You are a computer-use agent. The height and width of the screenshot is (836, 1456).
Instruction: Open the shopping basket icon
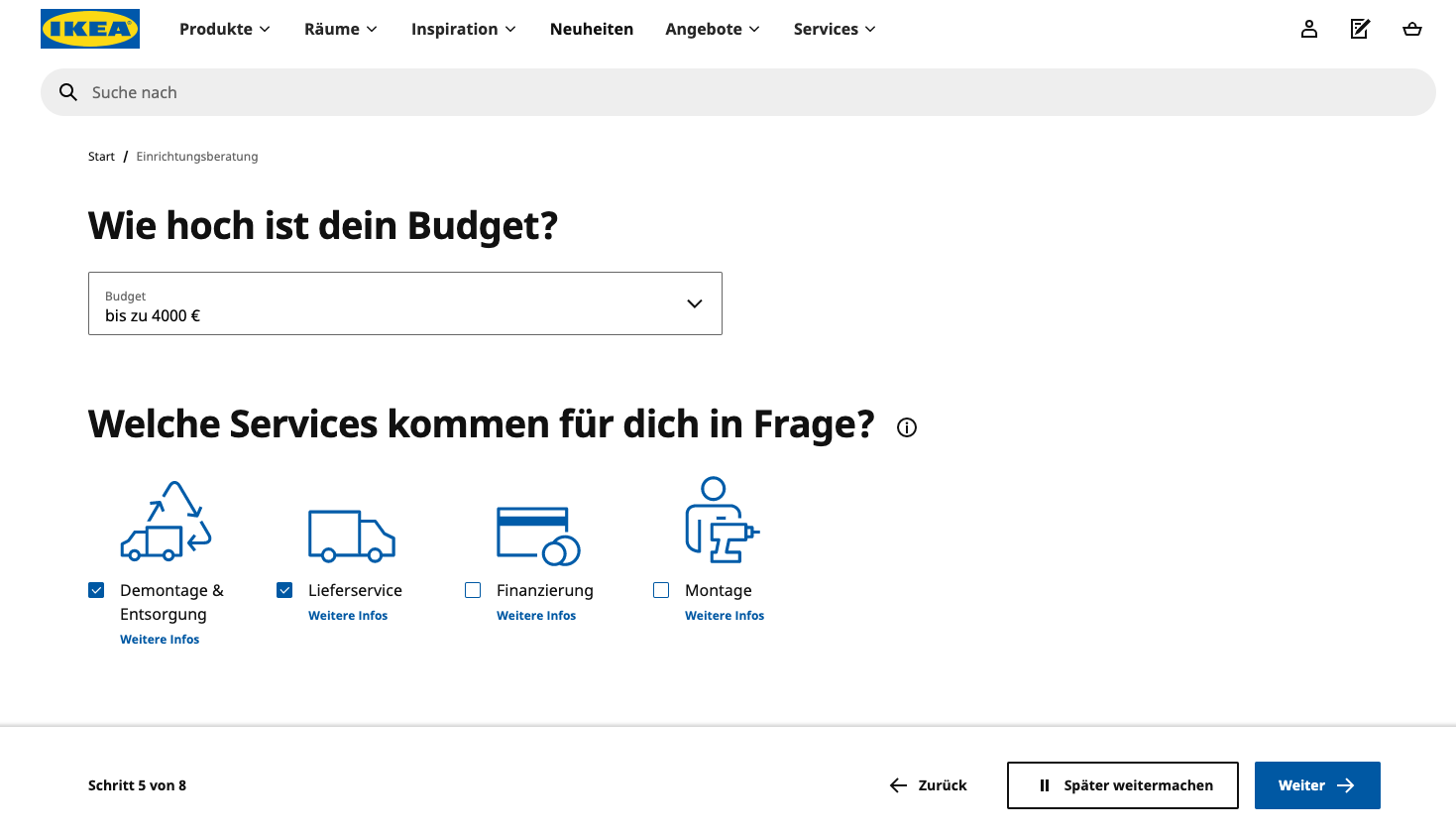[1412, 29]
